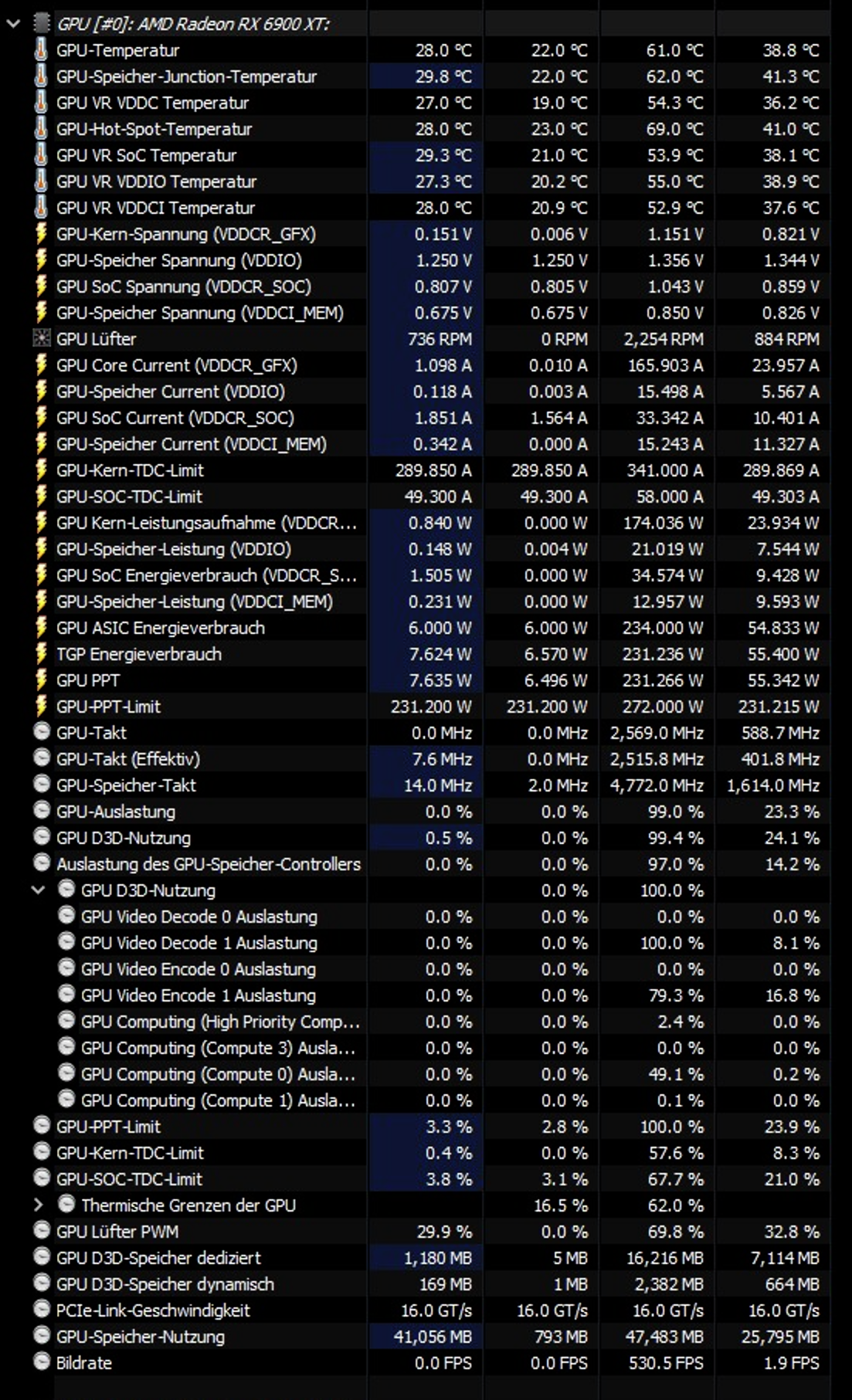Image resolution: width=852 pixels, height=1400 pixels.
Task: Click the GPU chip icon in header row
Action: tap(41, 24)
